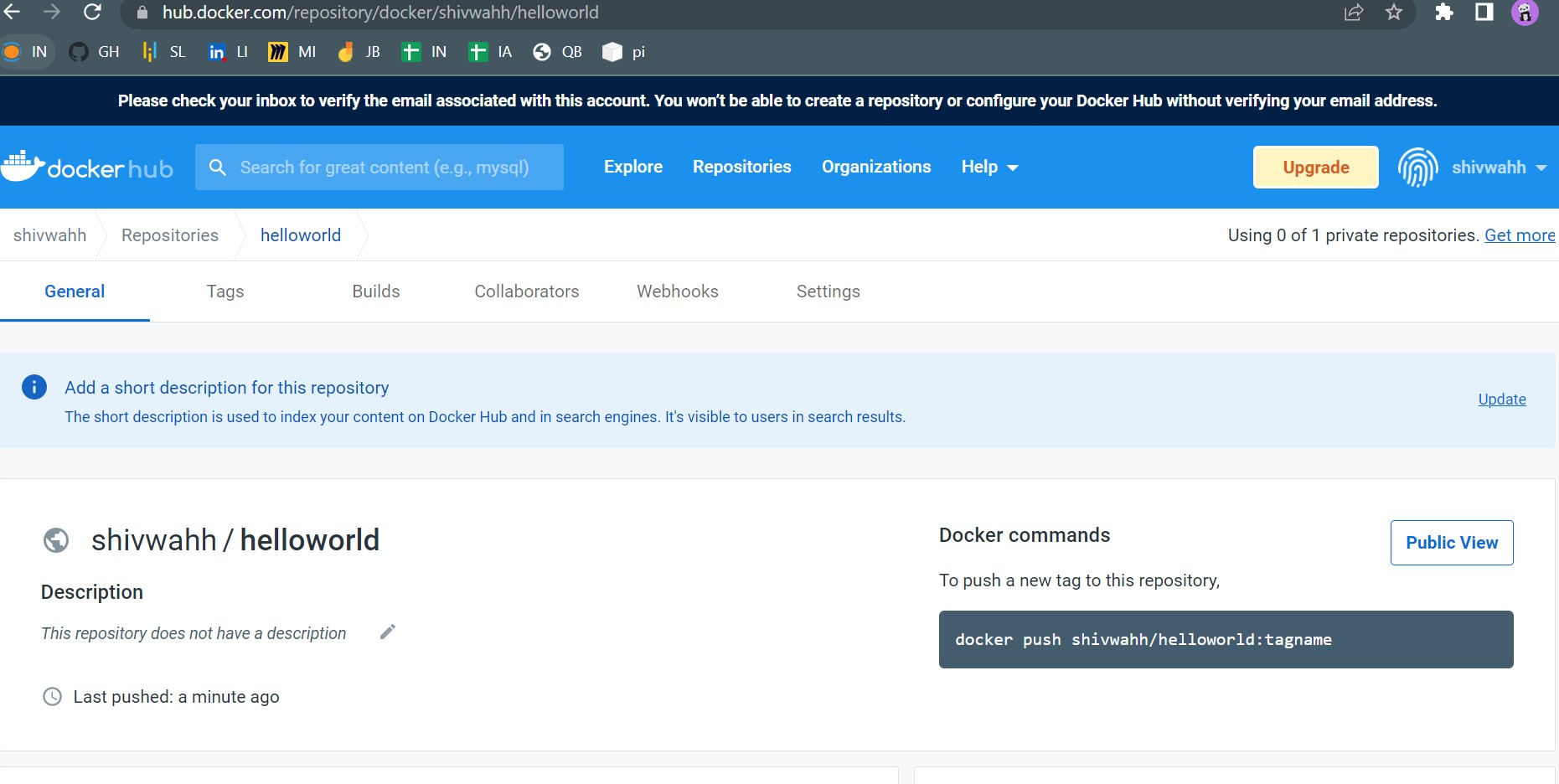Open the IA bookmark
This screenshot has height=784, width=1559.
coord(490,52)
